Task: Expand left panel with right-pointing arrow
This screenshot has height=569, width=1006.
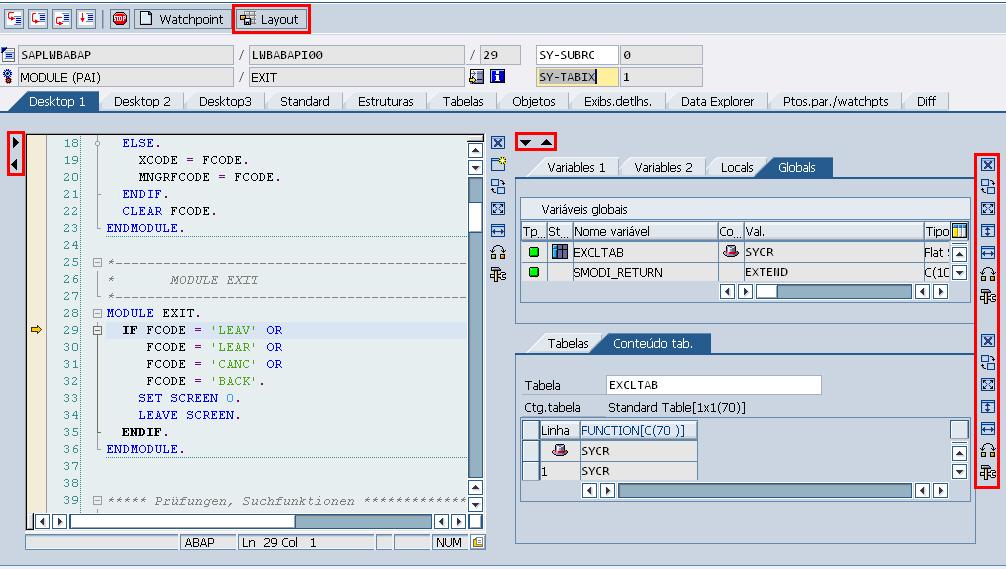Action: [x=15, y=143]
